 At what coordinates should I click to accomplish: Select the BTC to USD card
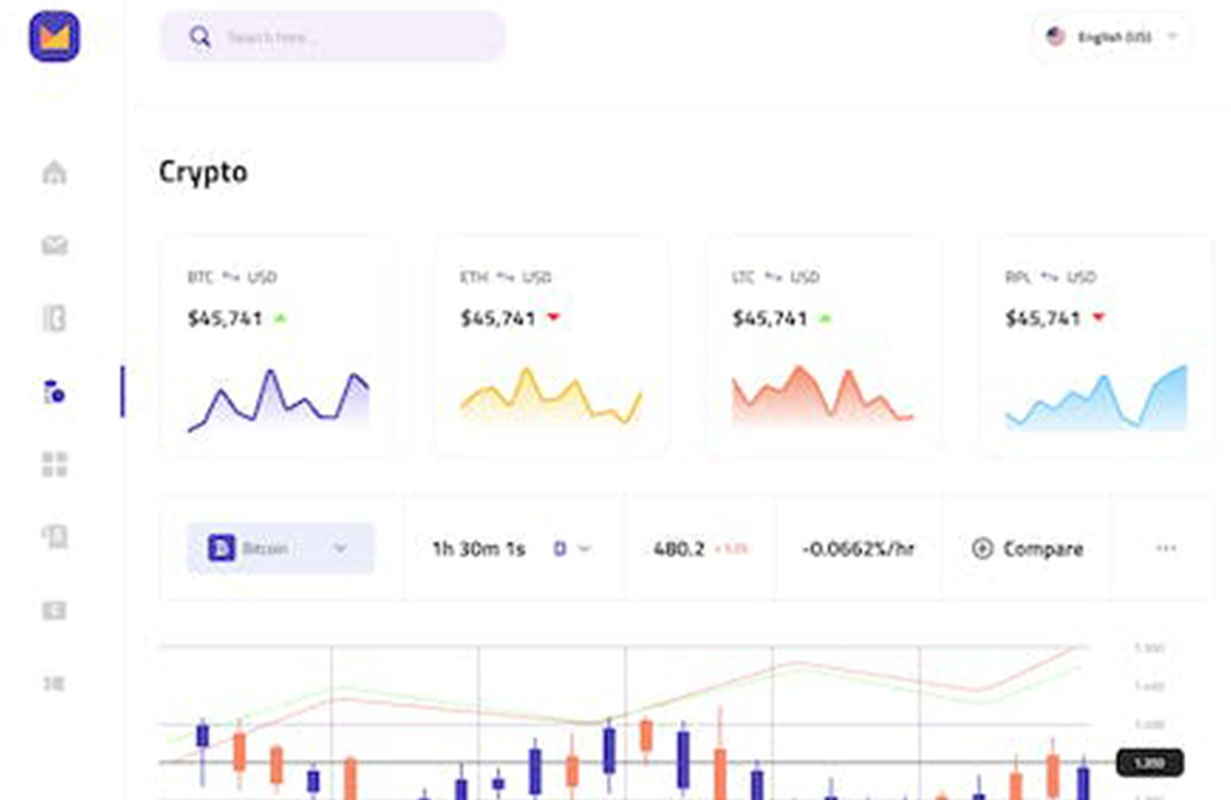(278, 345)
